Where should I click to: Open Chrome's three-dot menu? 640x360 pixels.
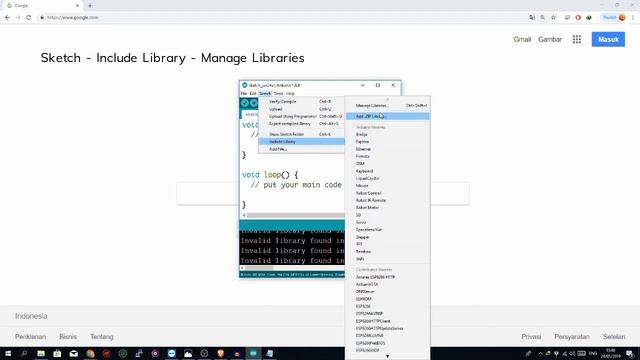pyautogui.click(x=633, y=18)
